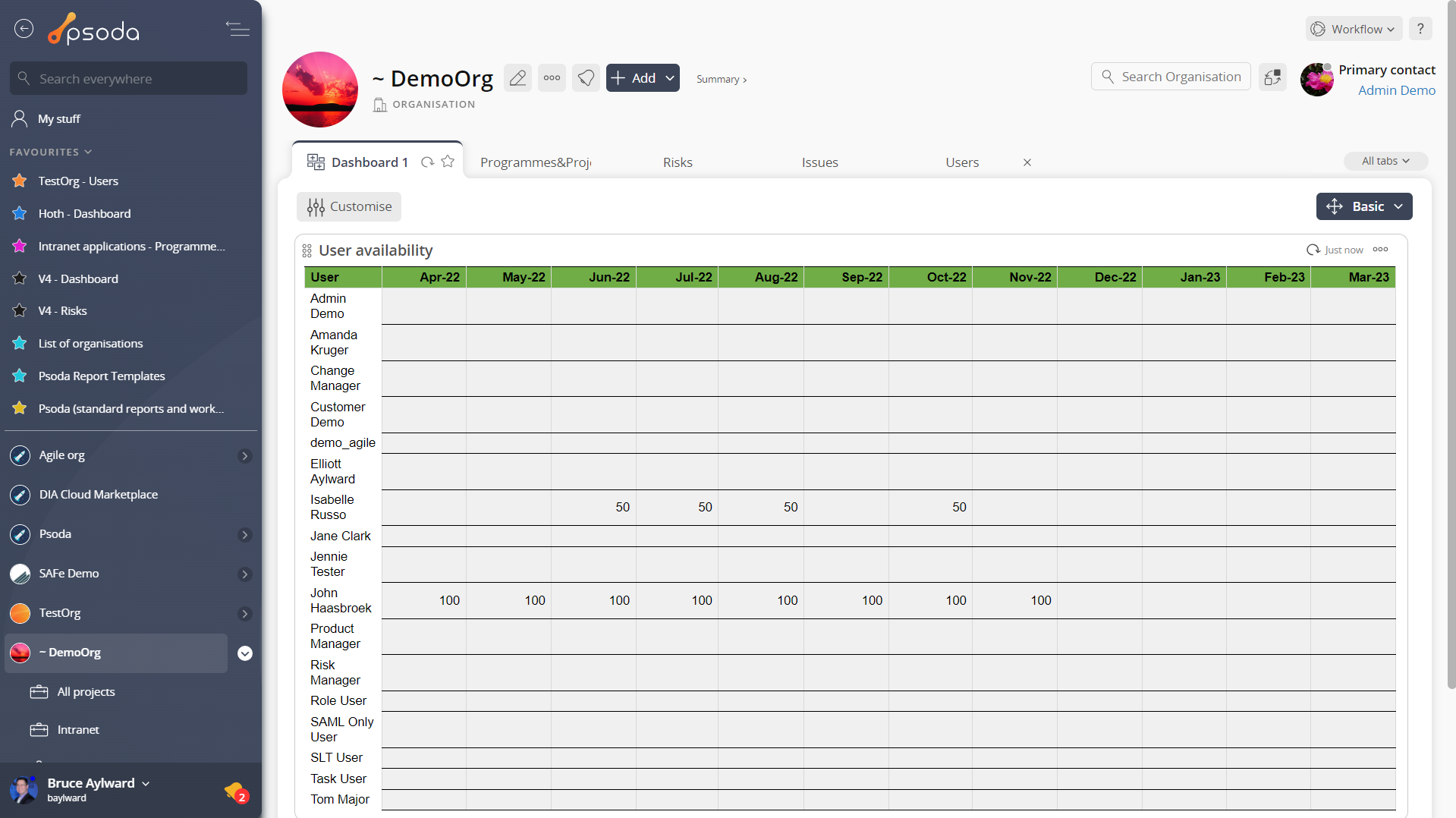Viewport: 1456px width, 818px height.
Task: Open the Add dropdown button
Action: click(x=643, y=78)
